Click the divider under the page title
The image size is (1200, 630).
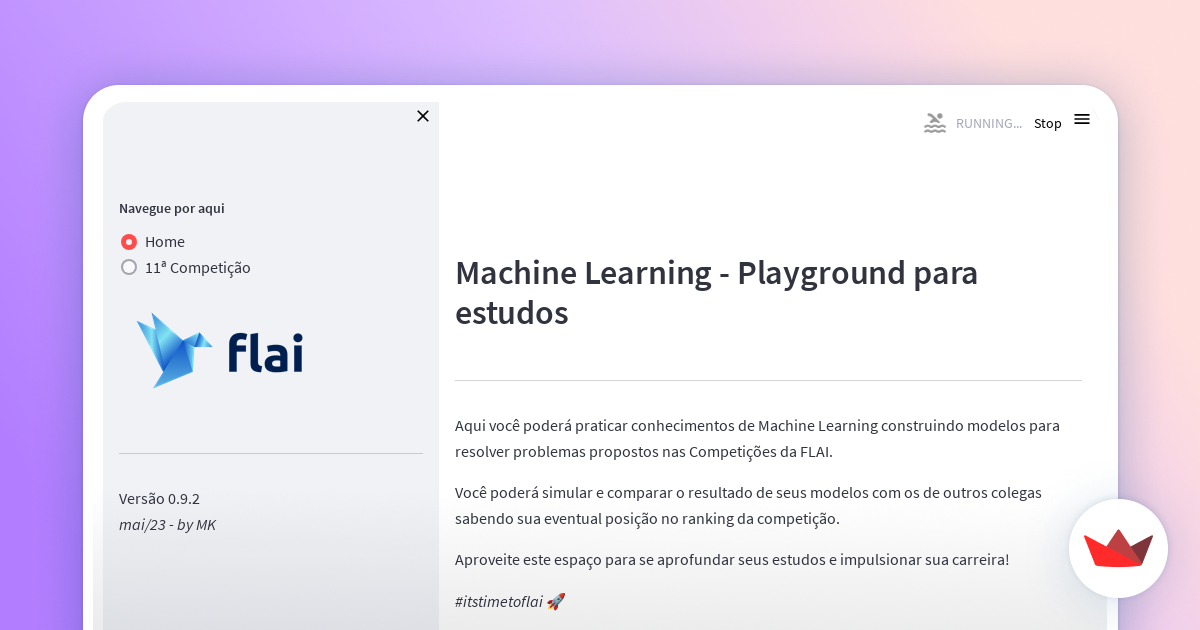pos(768,379)
